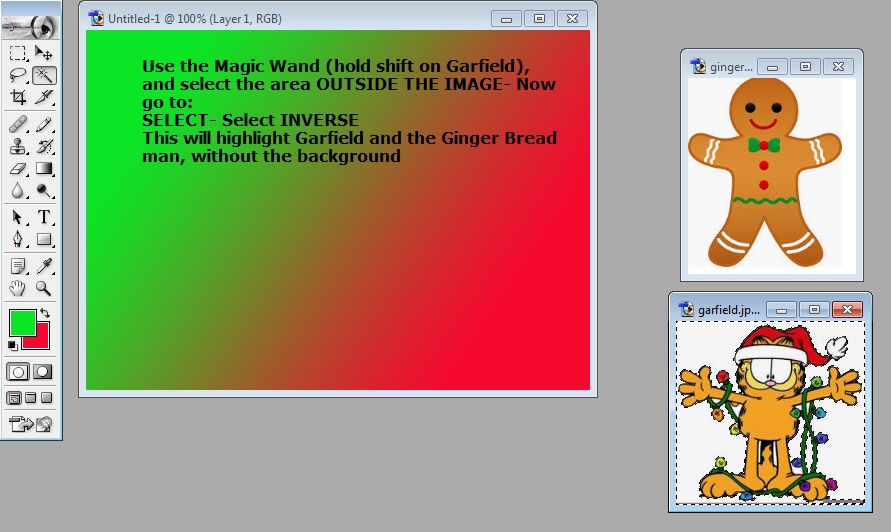Minimize the gingerbread image window
Viewport: 891px width, 532px height.
pyautogui.click(x=772, y=67)
